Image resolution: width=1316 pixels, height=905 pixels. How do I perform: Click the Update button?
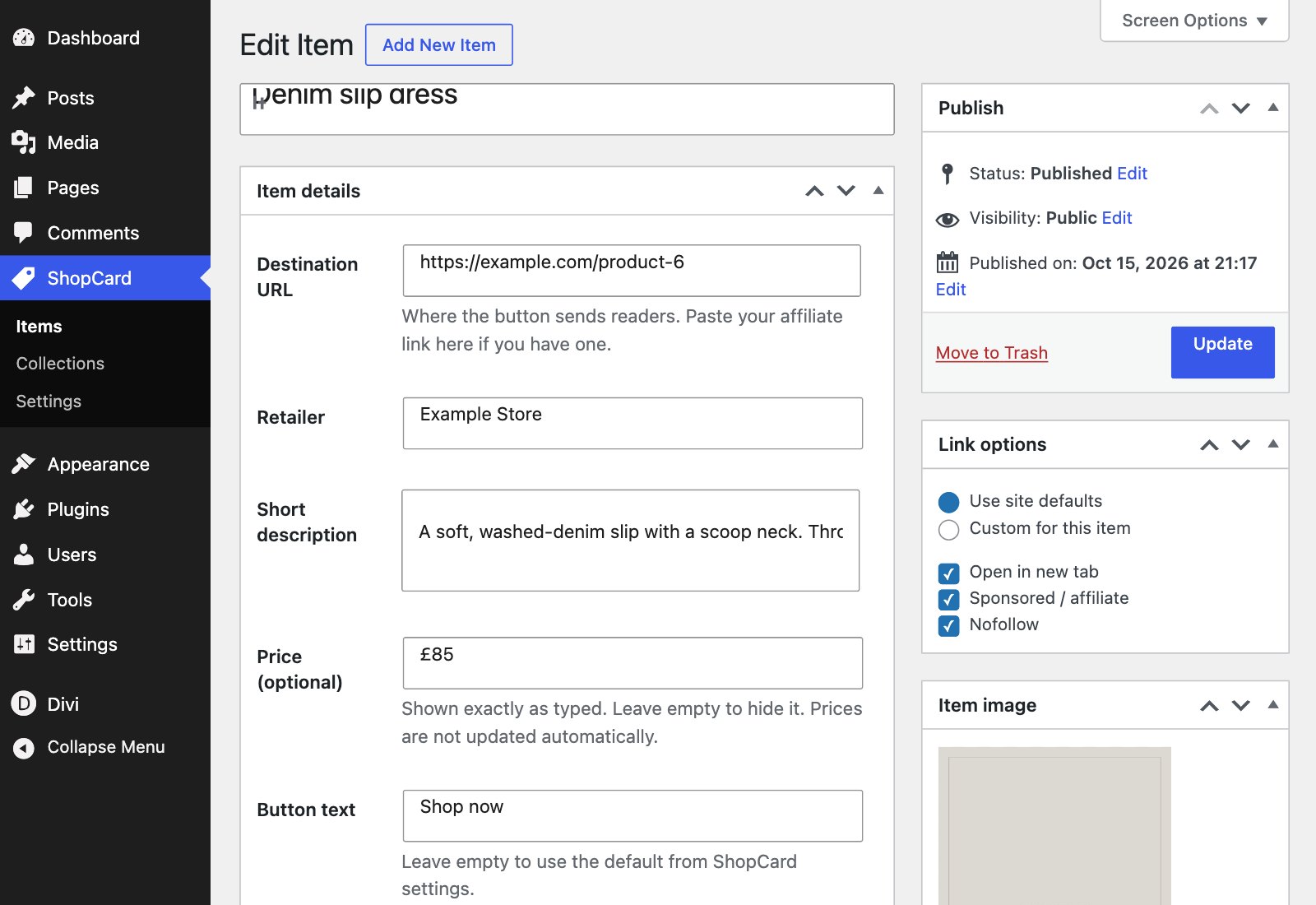coord(1223,352)
